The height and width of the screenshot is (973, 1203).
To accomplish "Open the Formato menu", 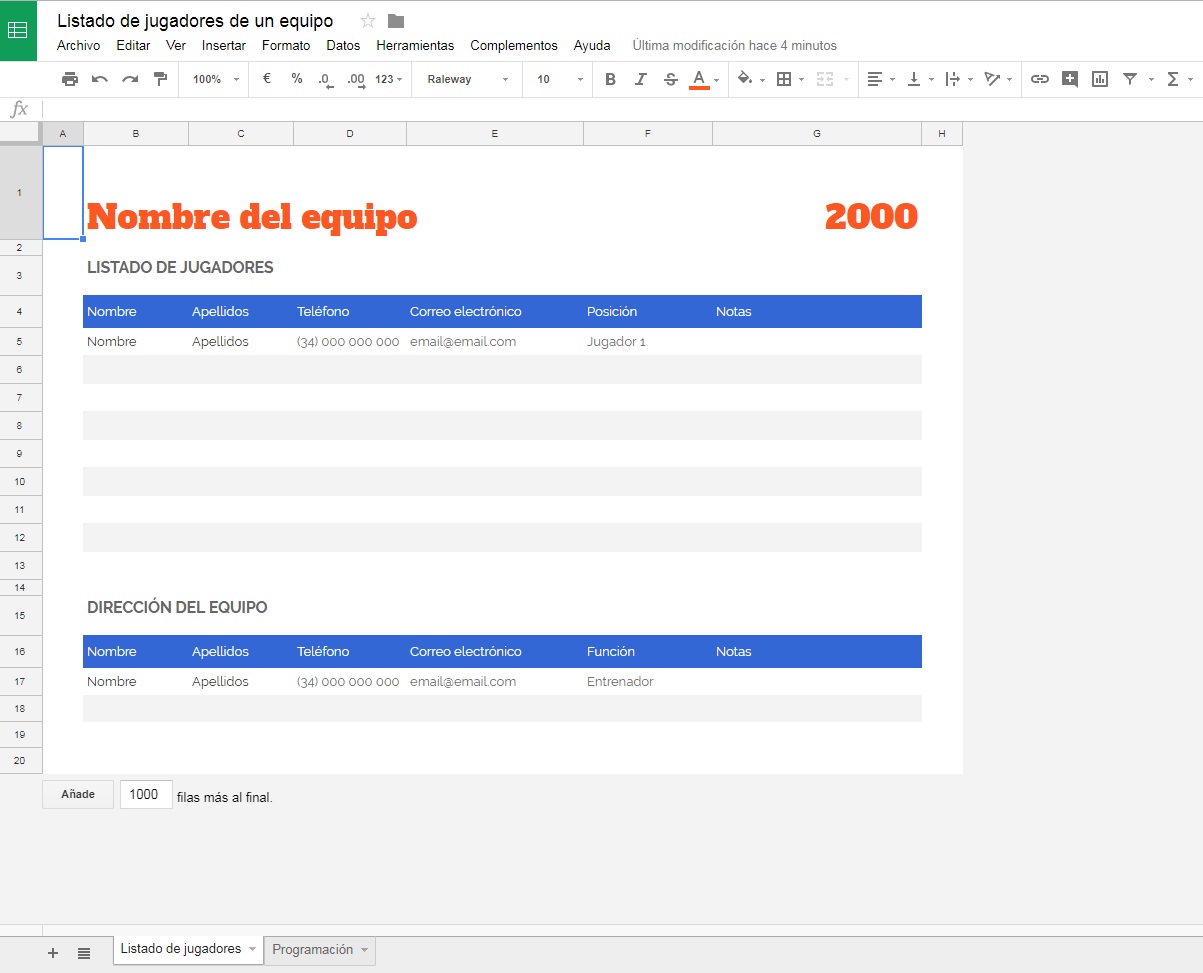I will coord(286,45).
